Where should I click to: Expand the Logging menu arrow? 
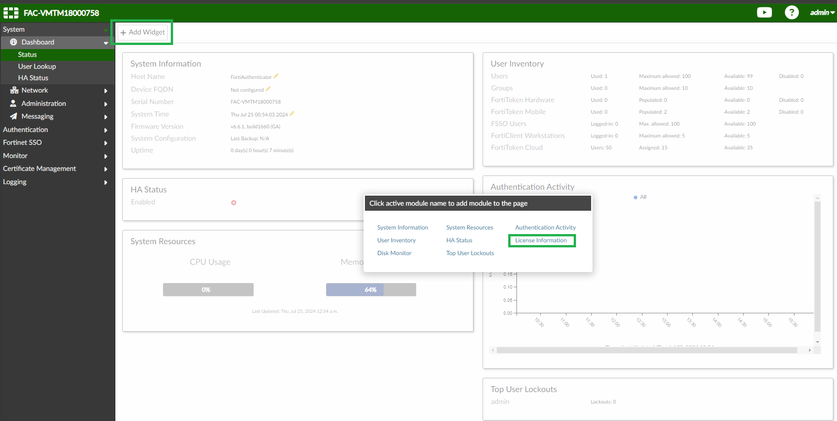coord(106,182)
